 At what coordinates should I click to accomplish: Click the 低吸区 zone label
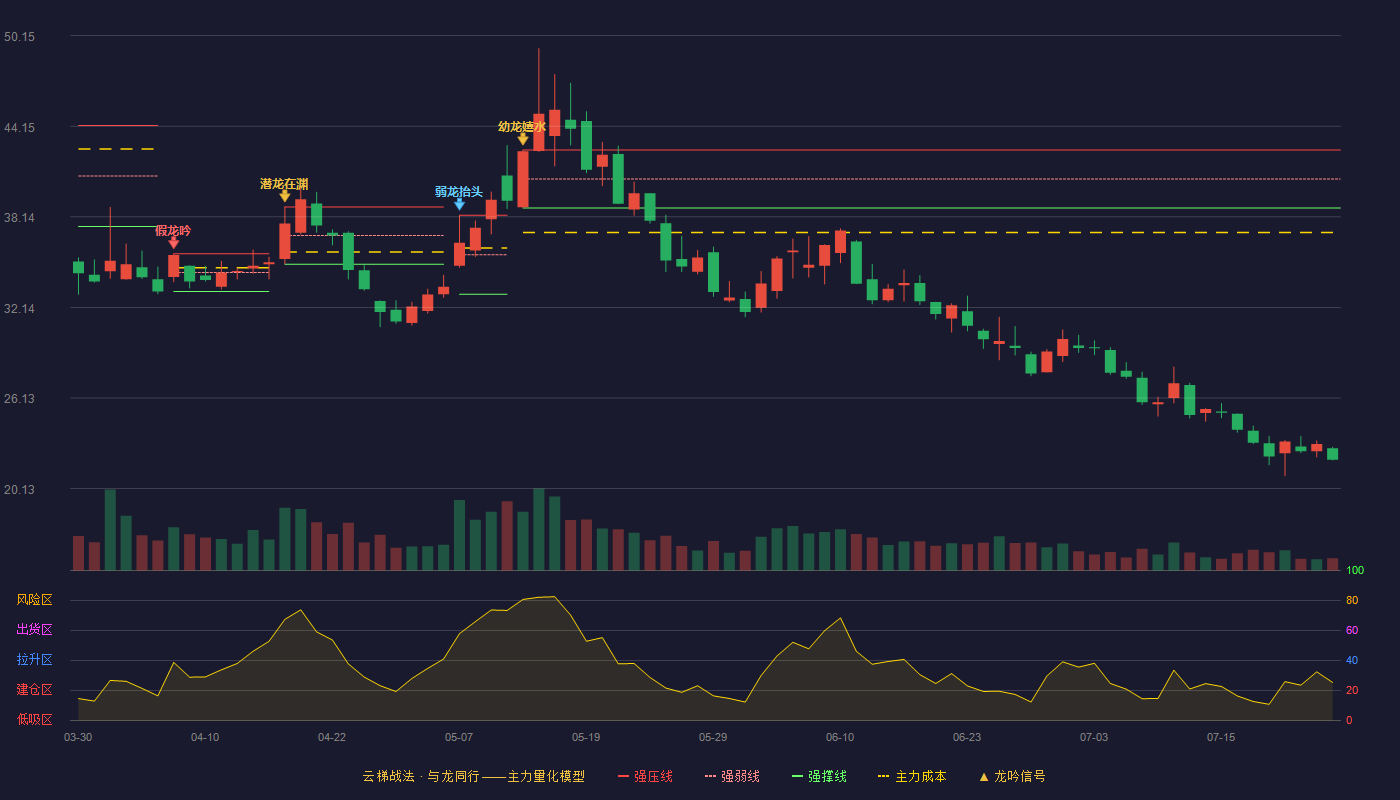pyautogui.click(x=34, y=719)
